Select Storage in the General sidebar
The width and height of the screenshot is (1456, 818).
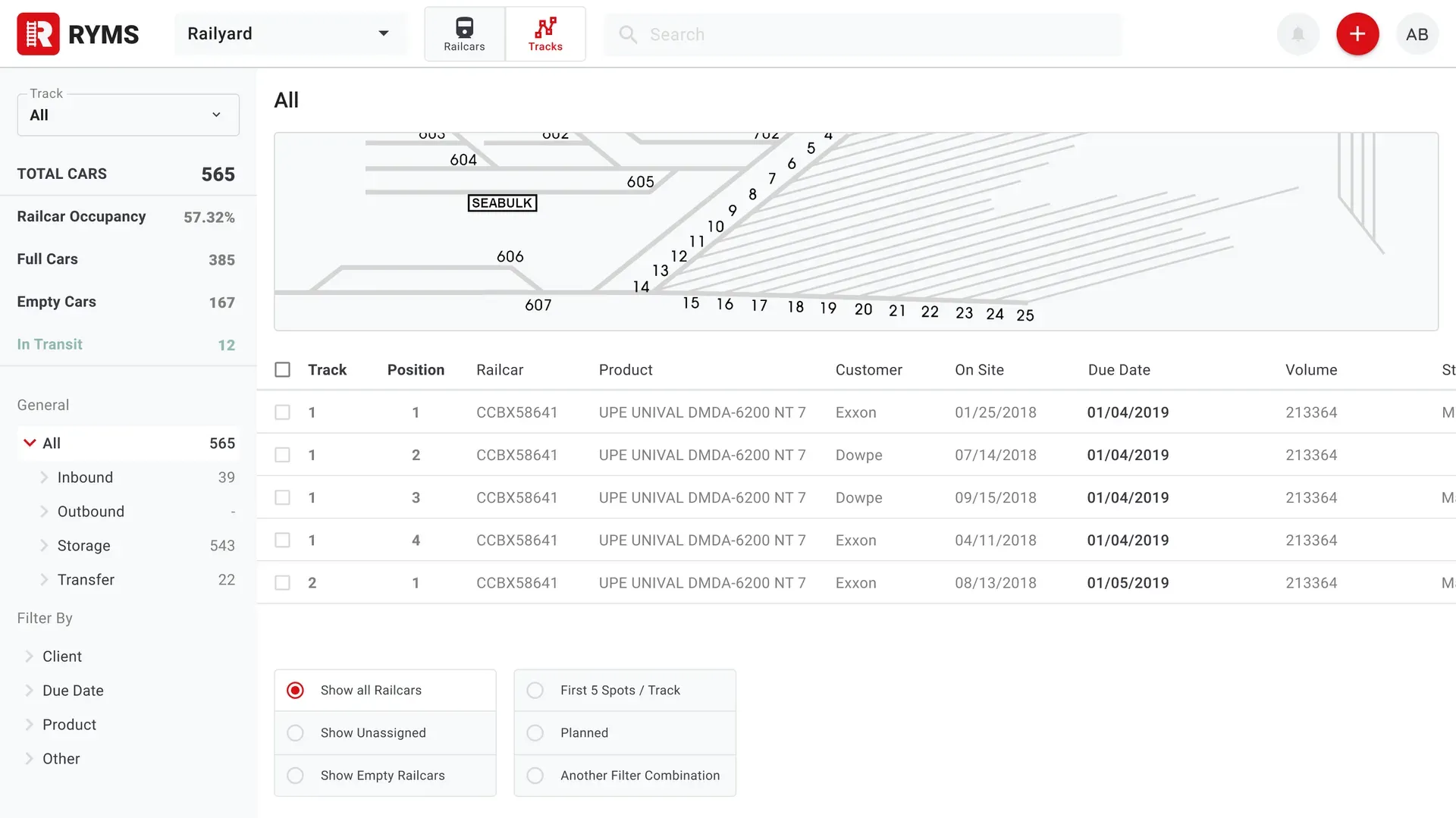click(x=83, y=545)
